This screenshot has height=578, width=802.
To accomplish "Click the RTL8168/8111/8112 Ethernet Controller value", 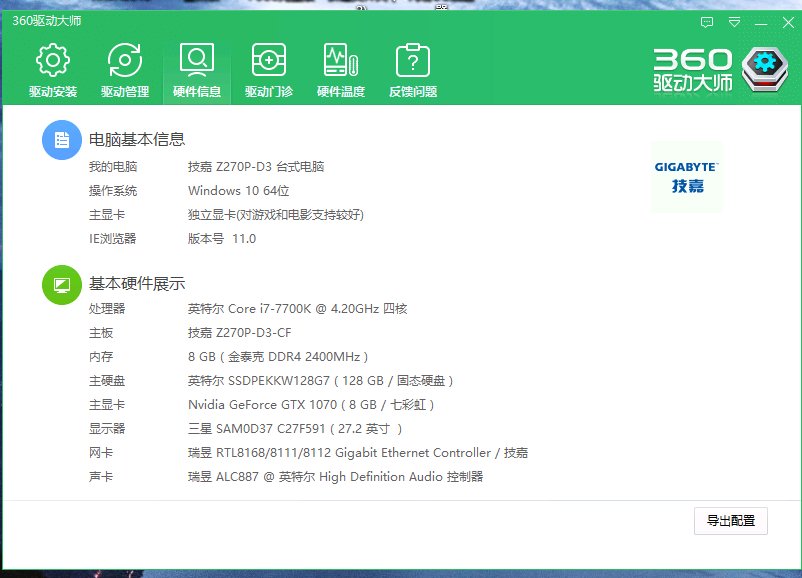I will pyautogui.click(x=358, y=453).
